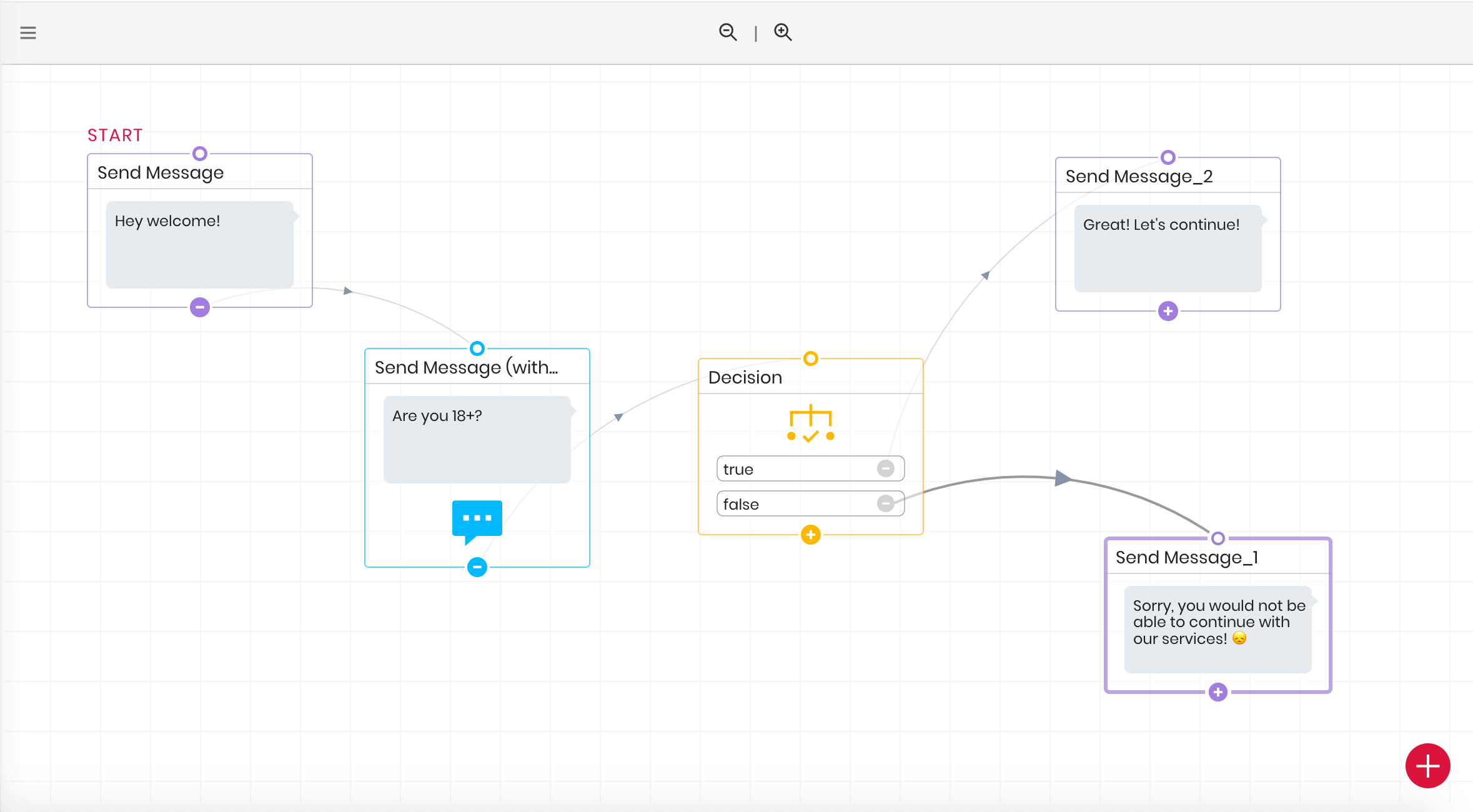
Task: Click the START label
Action: (x=115, y=135)
